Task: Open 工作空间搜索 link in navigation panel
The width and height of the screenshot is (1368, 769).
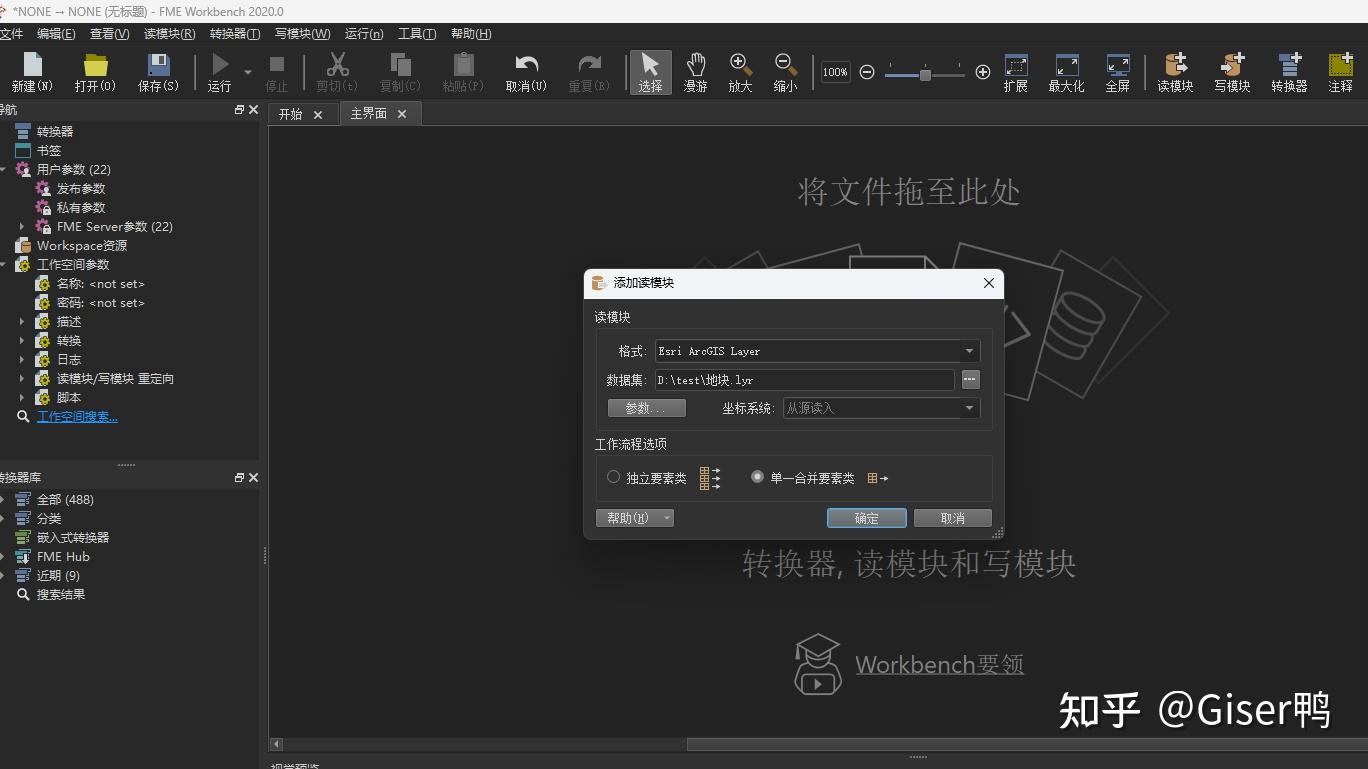Action: click(x=77, y=416)
